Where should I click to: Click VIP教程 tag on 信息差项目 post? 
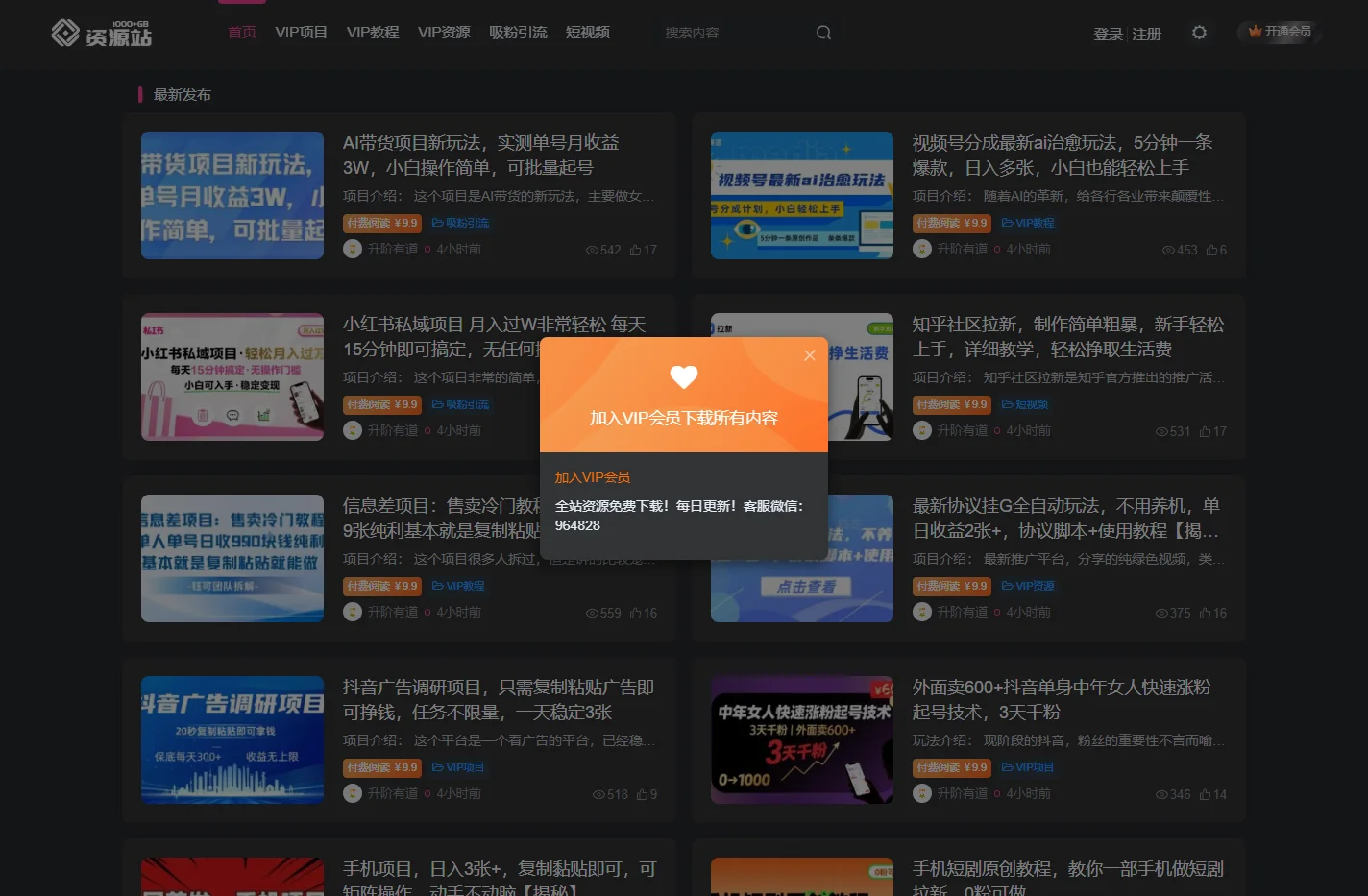(458, 586)
